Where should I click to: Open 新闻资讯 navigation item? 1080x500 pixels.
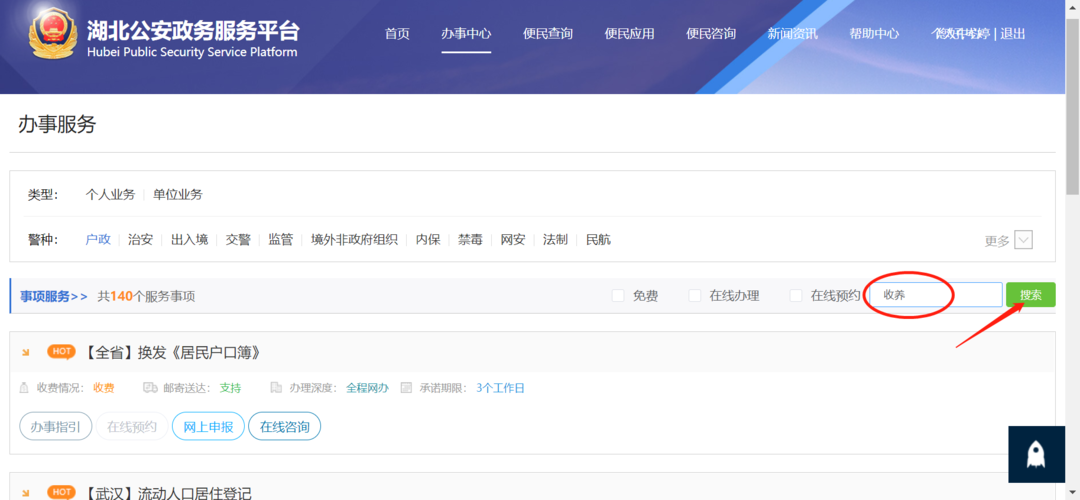793,34
